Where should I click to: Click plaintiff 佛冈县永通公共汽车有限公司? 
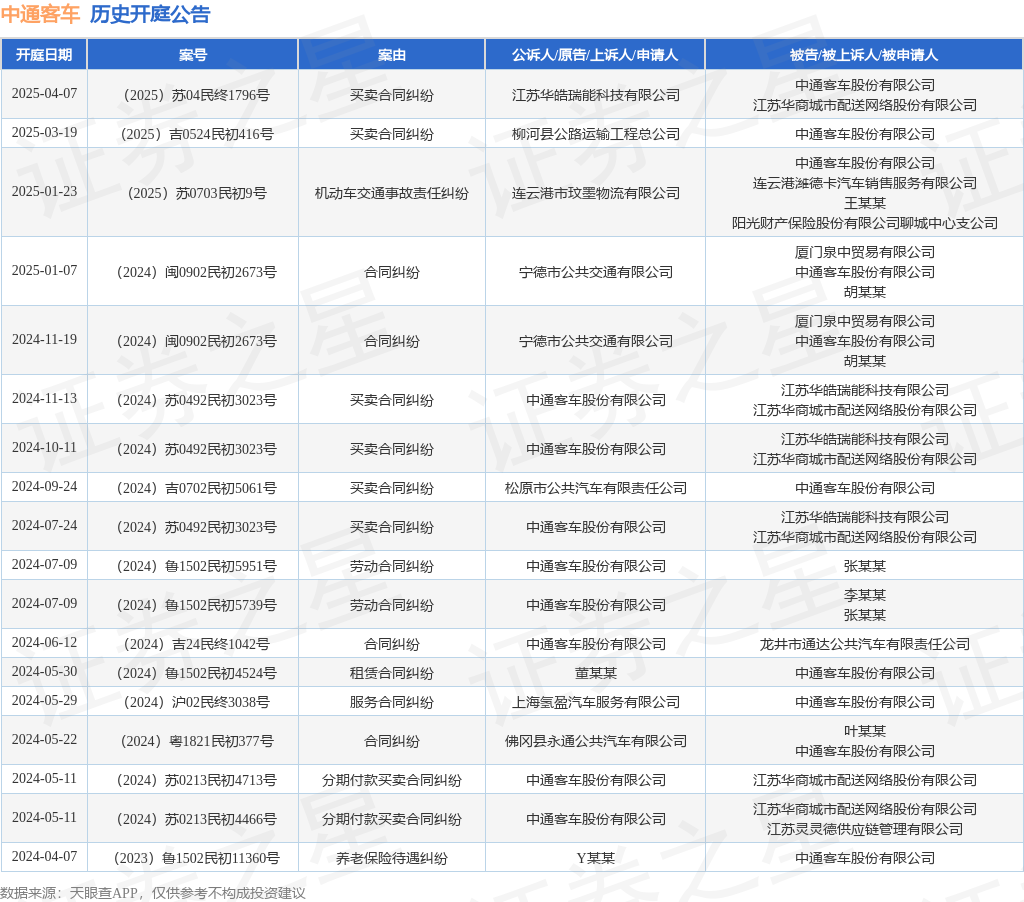pos(595,741)
